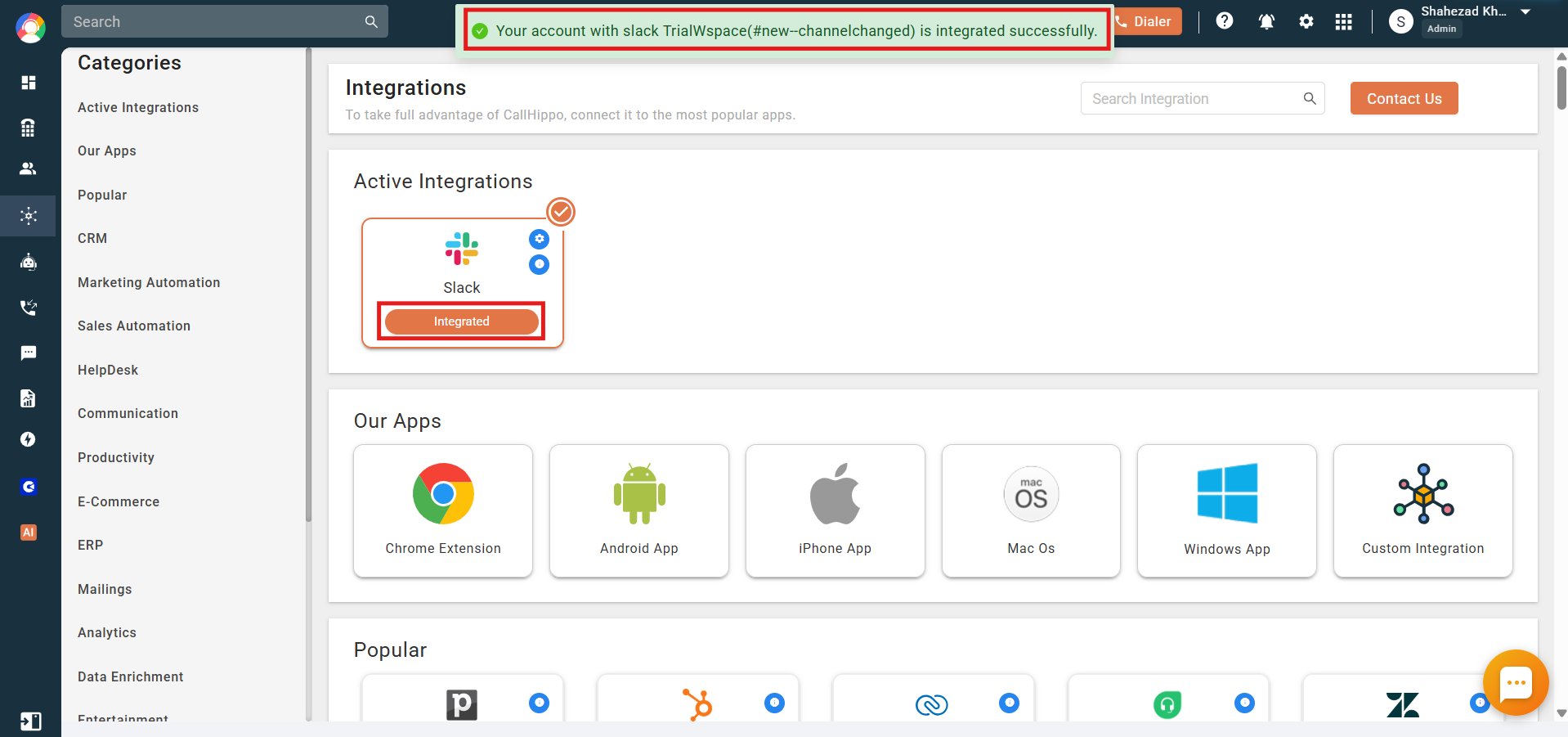Open Slack integration settings gear icon

click(x=539, y=239)
